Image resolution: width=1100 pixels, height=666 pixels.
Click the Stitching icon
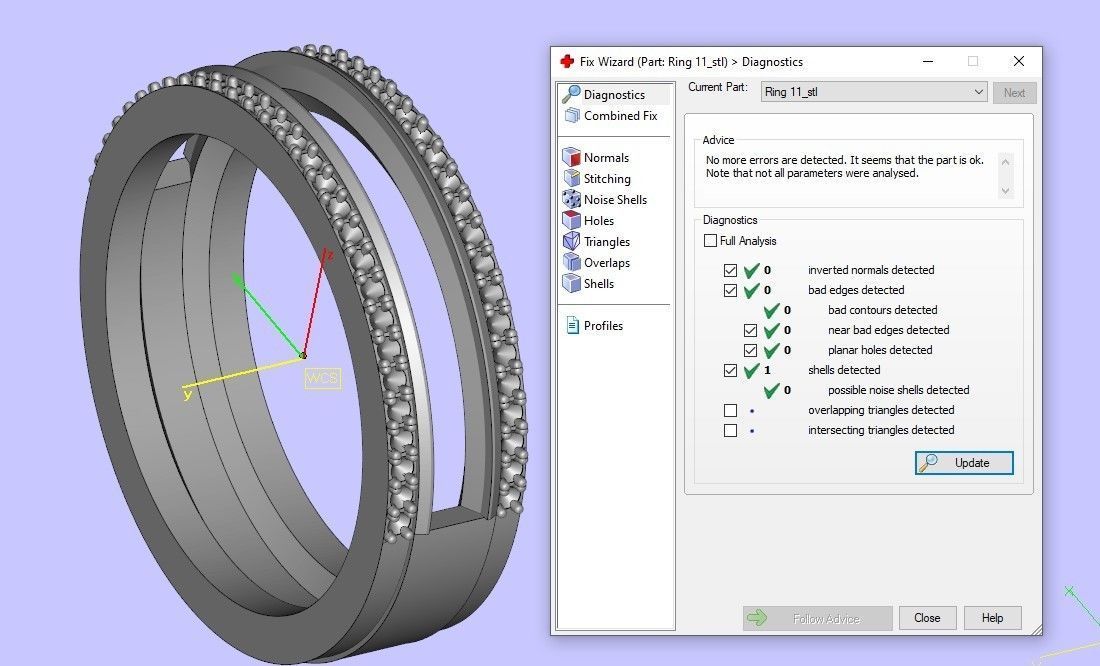[x=572, y=178]
